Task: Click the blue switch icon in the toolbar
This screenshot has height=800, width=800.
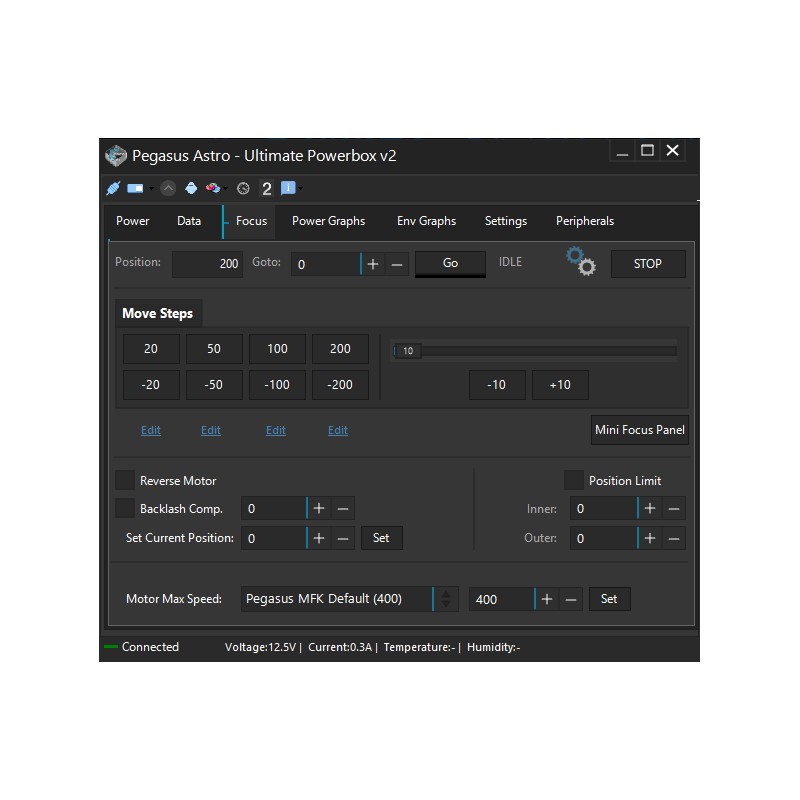Action: point(135,189)
